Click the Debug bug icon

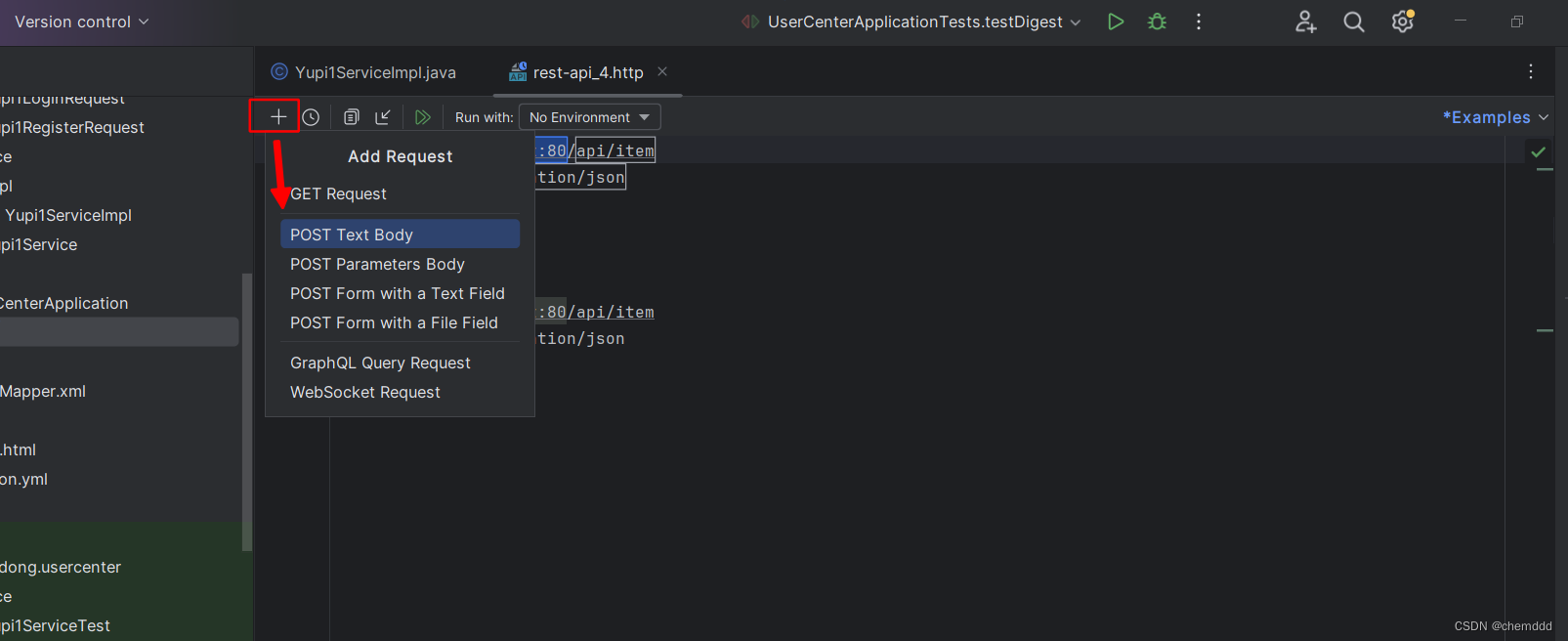point(1158,21)
